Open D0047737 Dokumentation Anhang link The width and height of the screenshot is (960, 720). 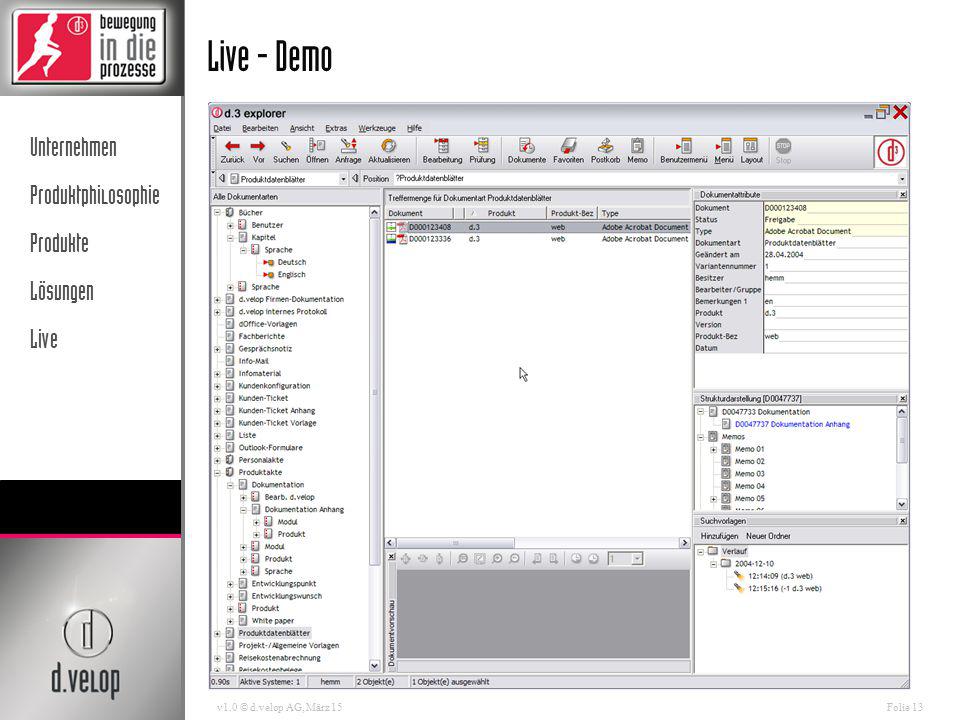click(792, 424)
